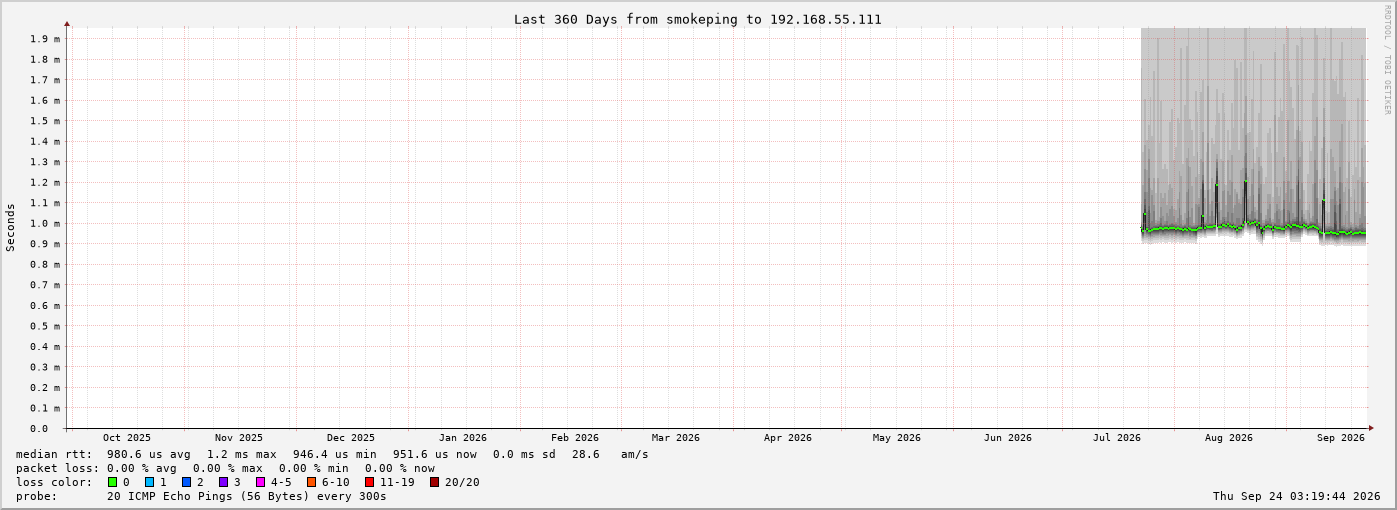Screen dimensions: 1397x510
Task: Click the Jan 2026 x-axis label
Action: coord(463,437)
